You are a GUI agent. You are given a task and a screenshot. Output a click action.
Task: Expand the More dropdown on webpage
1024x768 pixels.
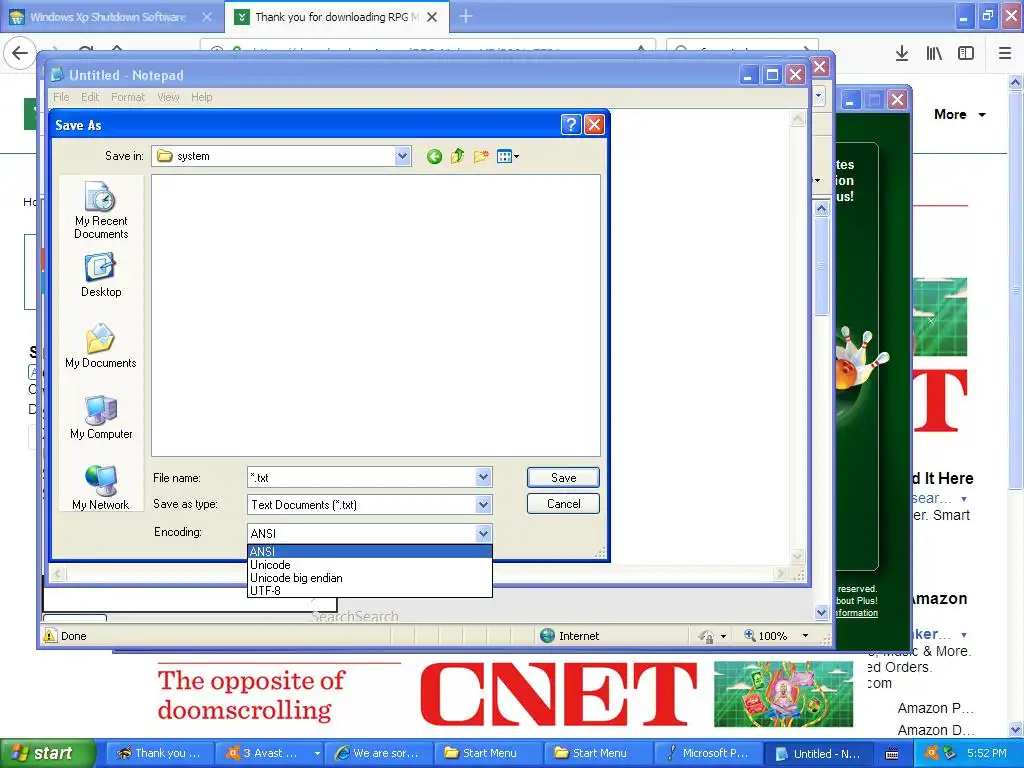[959, 114]
